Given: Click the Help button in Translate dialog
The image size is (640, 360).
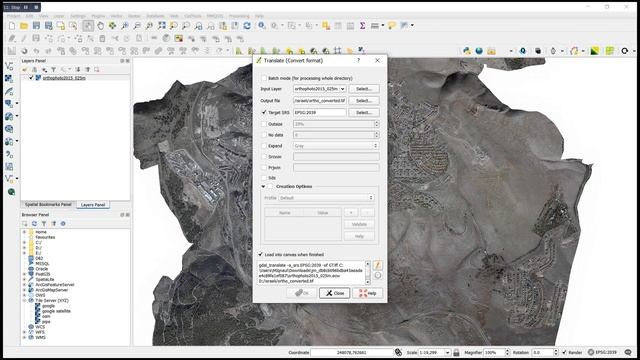Looking at the screenshot, I should (368, 293).
